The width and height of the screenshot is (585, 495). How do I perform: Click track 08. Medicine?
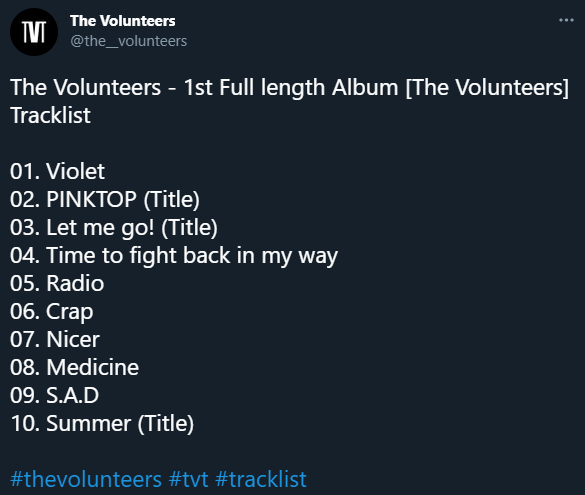(x=75, y=367)
